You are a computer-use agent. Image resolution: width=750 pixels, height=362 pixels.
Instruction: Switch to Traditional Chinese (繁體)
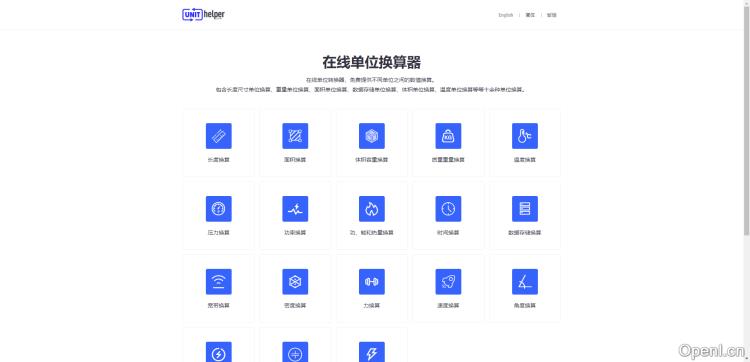(x=551, y=15)
